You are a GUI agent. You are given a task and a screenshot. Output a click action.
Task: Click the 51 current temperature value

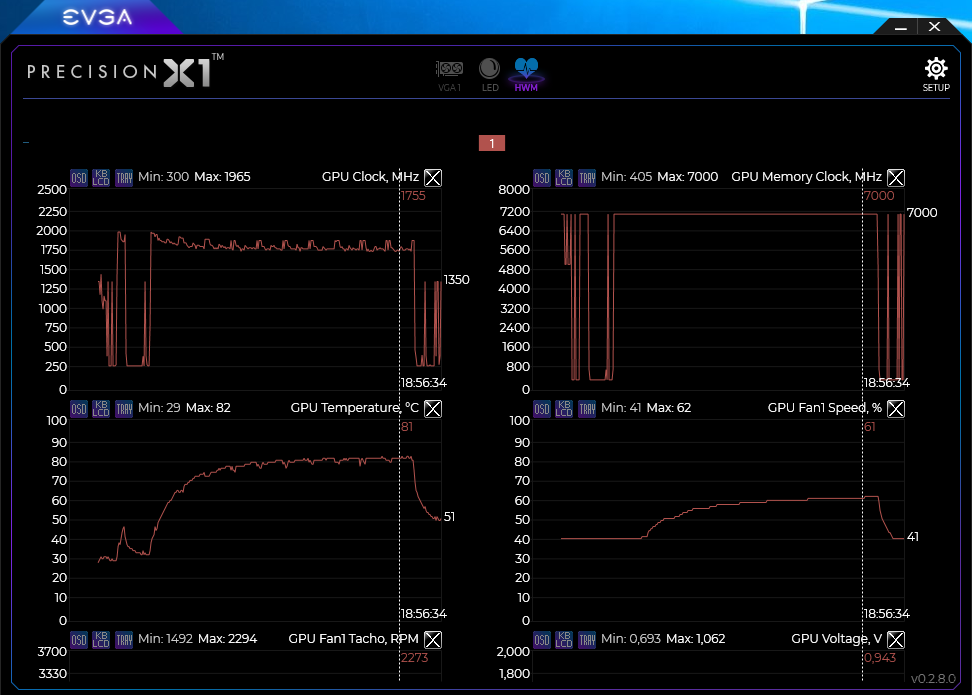point(449,516)
